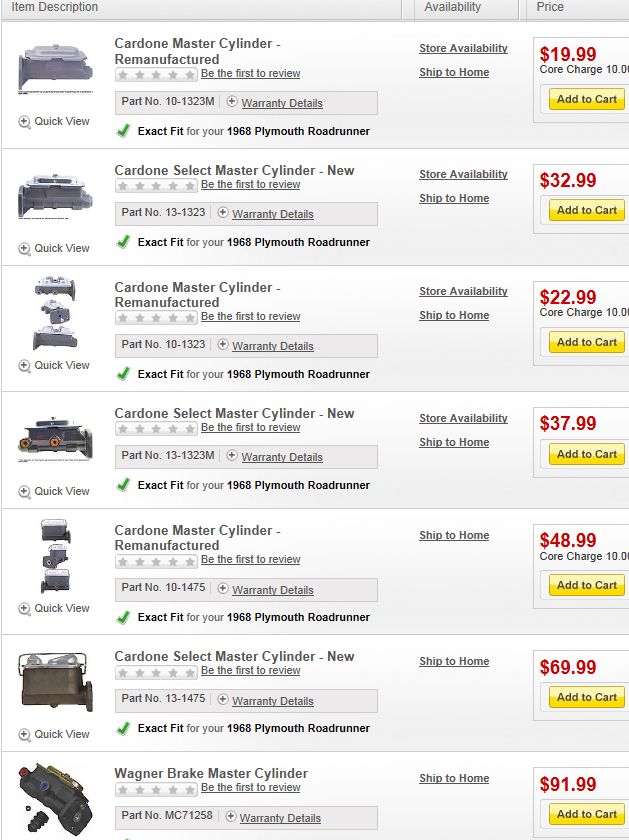Click star rating of Cardone Select 13-1323M
Screen dimensions: 629x840
(x=156, y=428)
